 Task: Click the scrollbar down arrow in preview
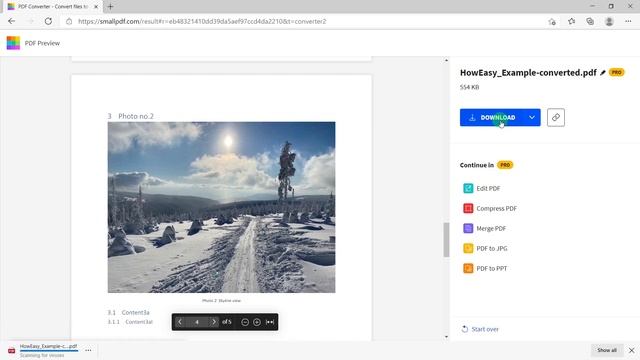pos(446,337)
